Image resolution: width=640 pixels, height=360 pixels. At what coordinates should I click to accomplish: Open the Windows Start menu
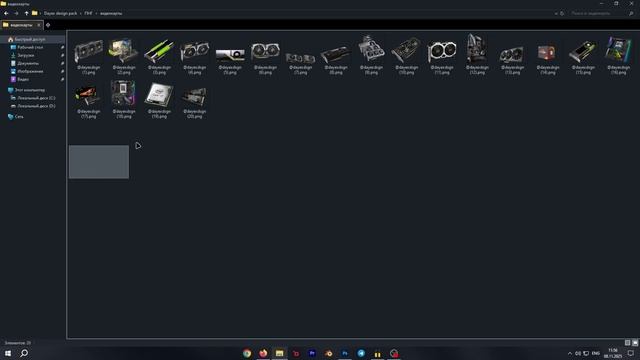coord(8,353)
